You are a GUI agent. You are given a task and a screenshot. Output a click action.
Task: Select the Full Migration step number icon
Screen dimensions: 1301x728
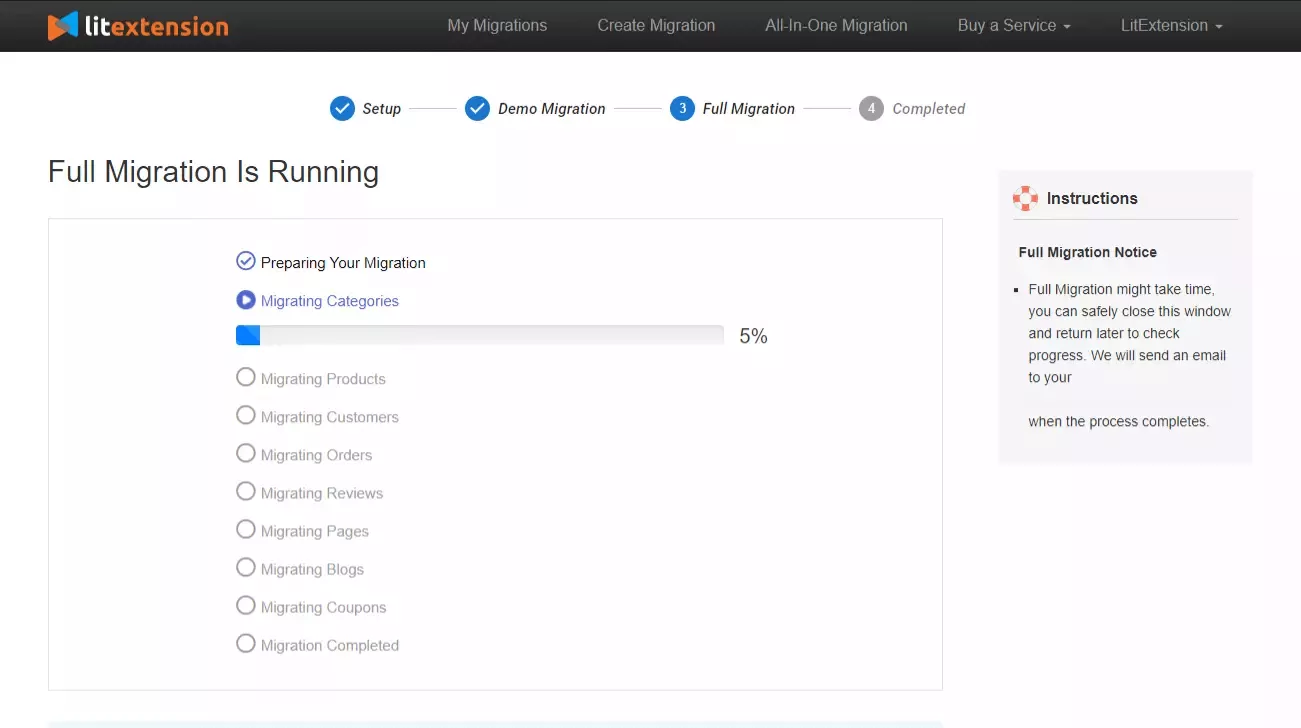click(x=681, y=108)
